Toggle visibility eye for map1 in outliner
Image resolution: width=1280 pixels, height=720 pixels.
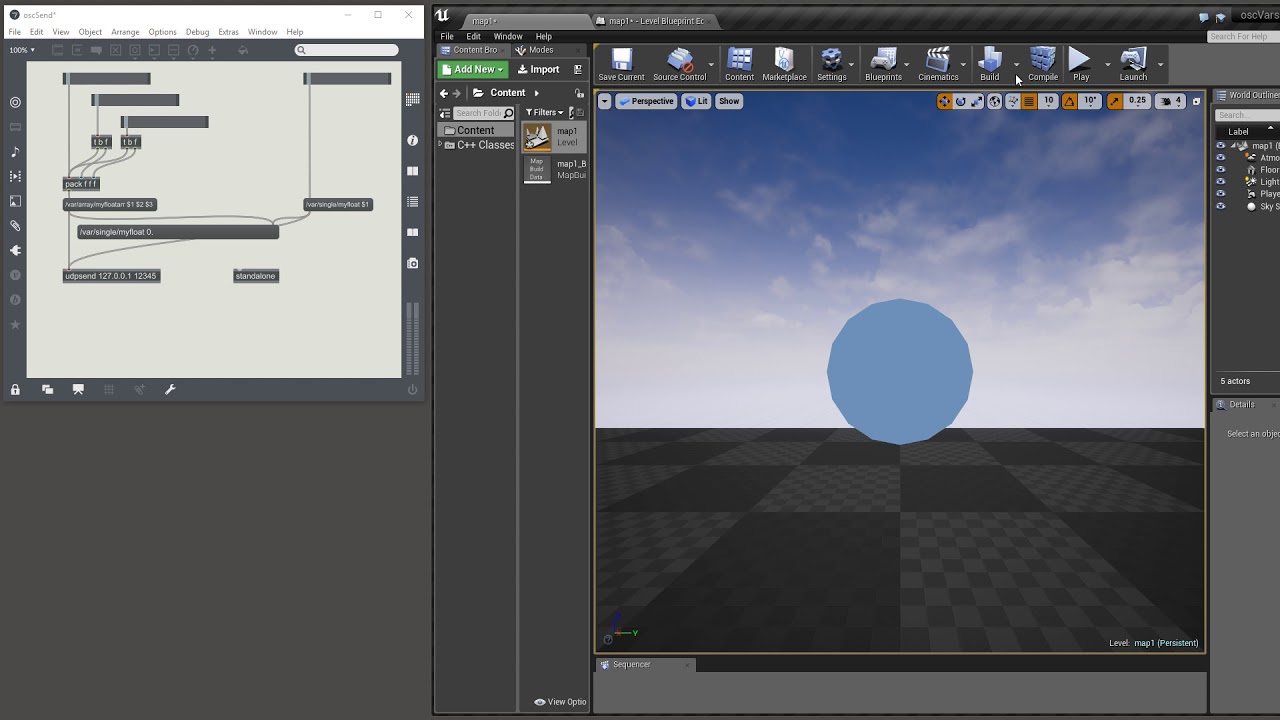(x=1220, y=146)
